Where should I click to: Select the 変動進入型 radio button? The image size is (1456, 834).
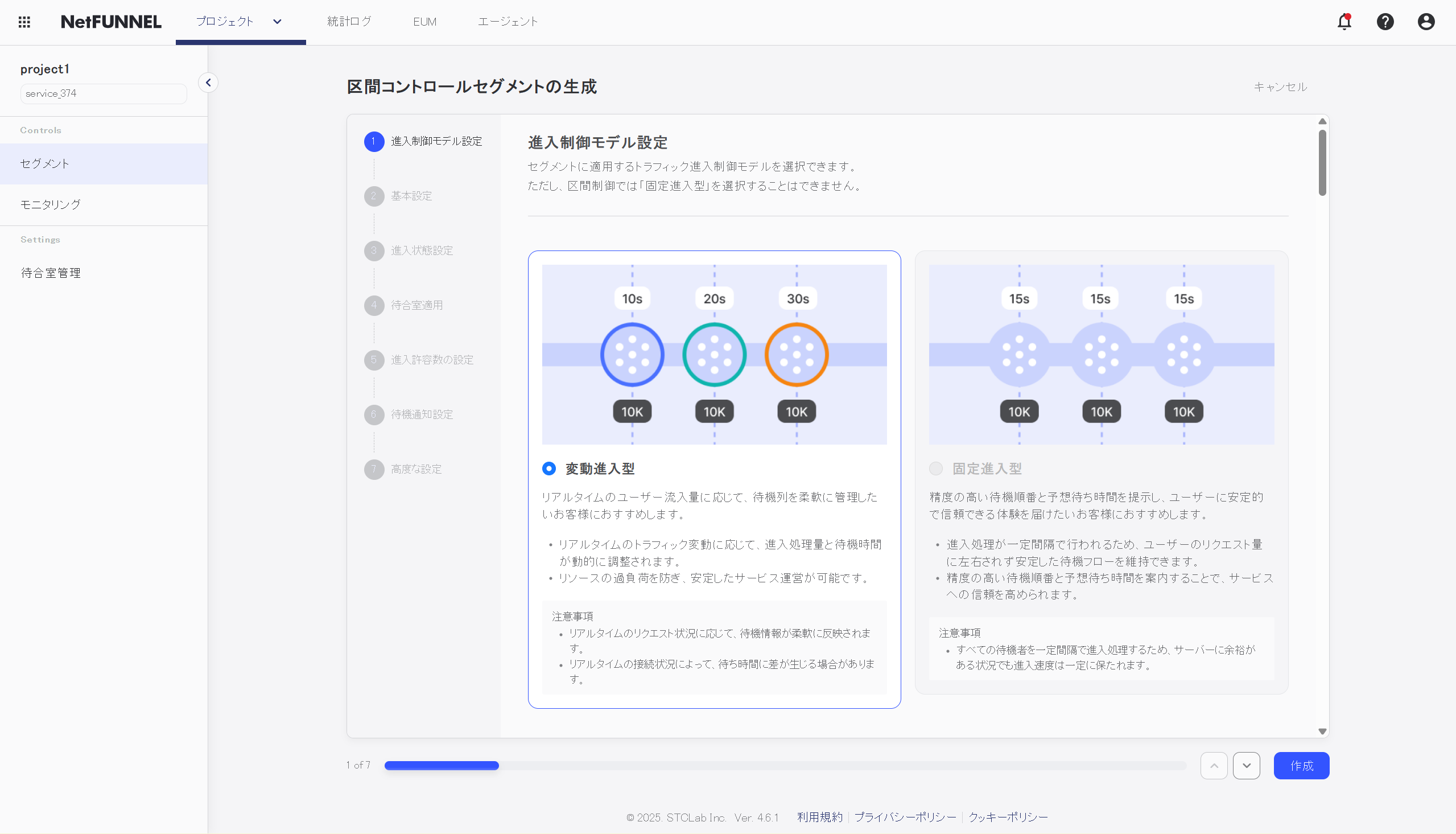pos(549,469)
